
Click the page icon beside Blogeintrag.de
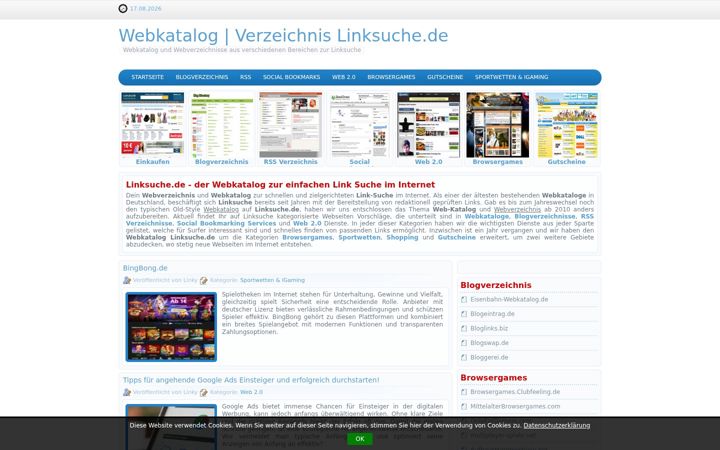click(x=464, y=314)
